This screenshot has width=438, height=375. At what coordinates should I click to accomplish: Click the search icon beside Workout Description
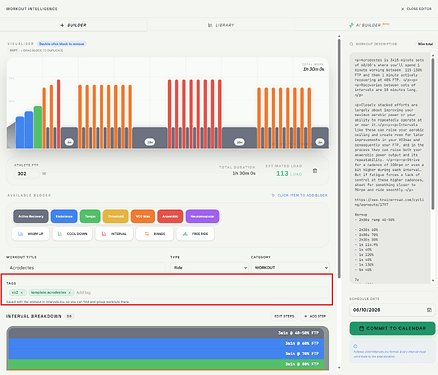click(351, 44)
